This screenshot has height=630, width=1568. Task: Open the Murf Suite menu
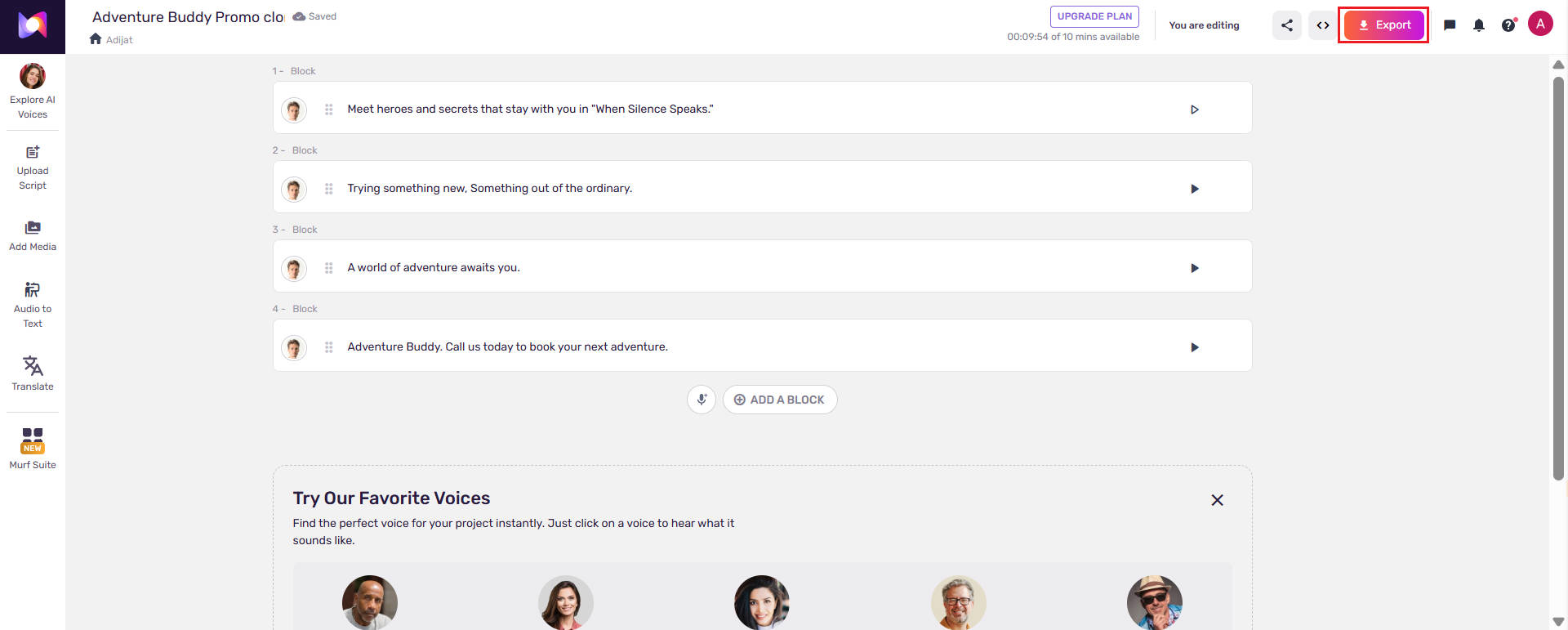tap(33, 449)
